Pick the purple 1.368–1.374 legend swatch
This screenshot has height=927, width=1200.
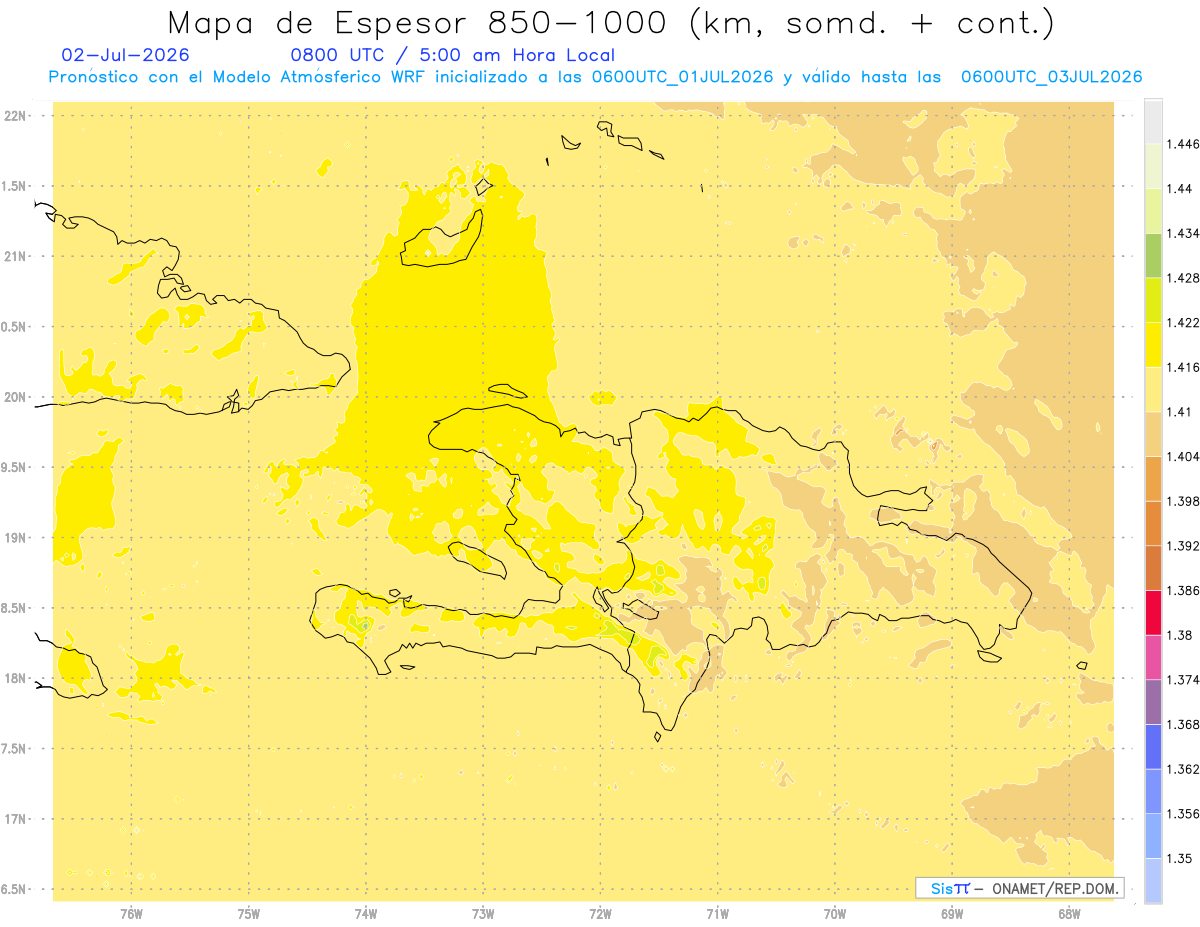1153,702
